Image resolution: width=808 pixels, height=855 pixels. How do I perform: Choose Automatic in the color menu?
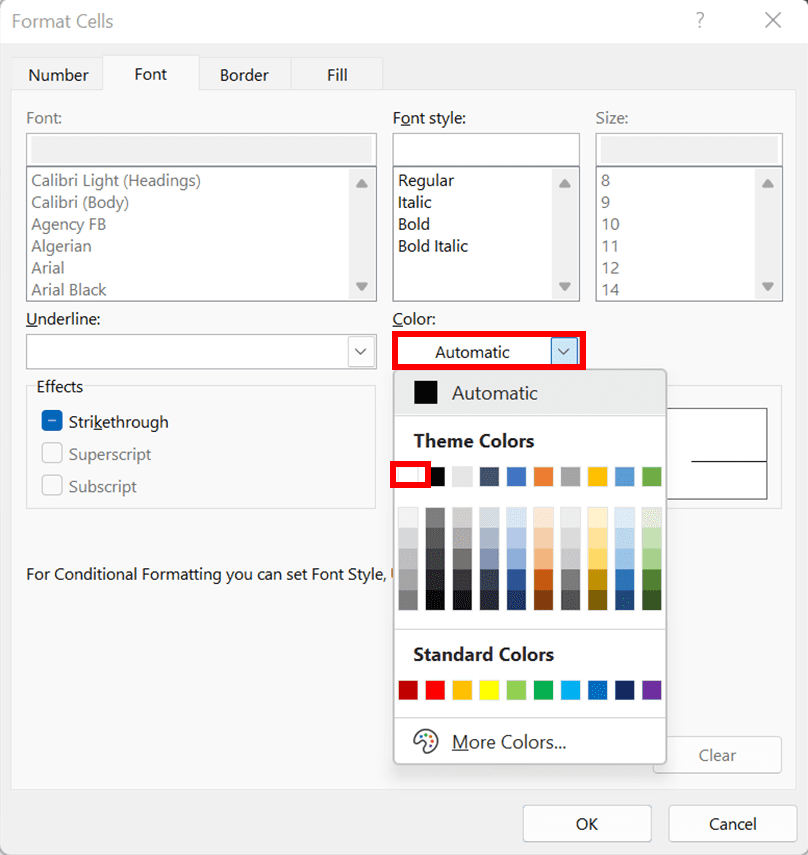(x=530, y=393)
